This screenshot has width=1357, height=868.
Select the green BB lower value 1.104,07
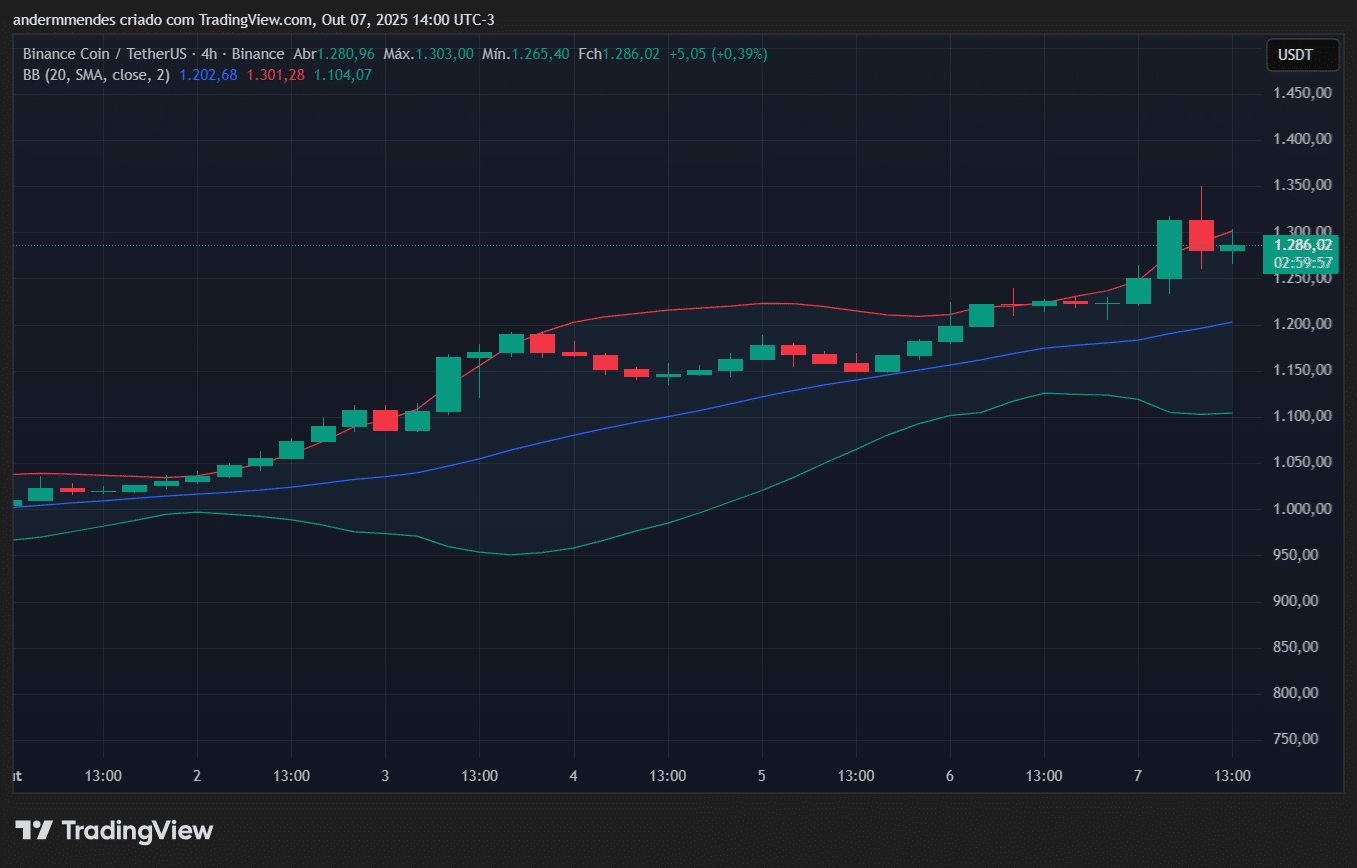(x=342, y=74)
